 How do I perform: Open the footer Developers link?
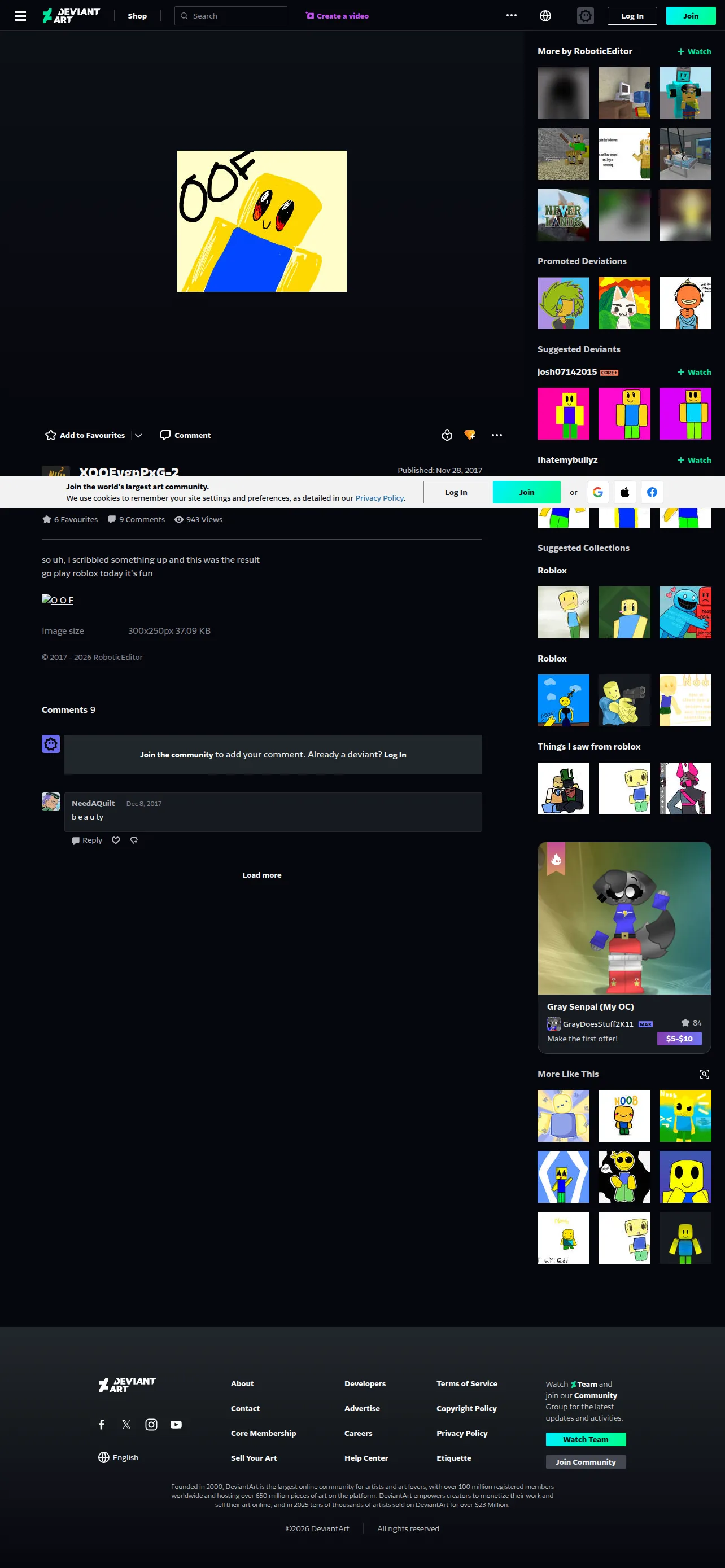point(365,1383)
